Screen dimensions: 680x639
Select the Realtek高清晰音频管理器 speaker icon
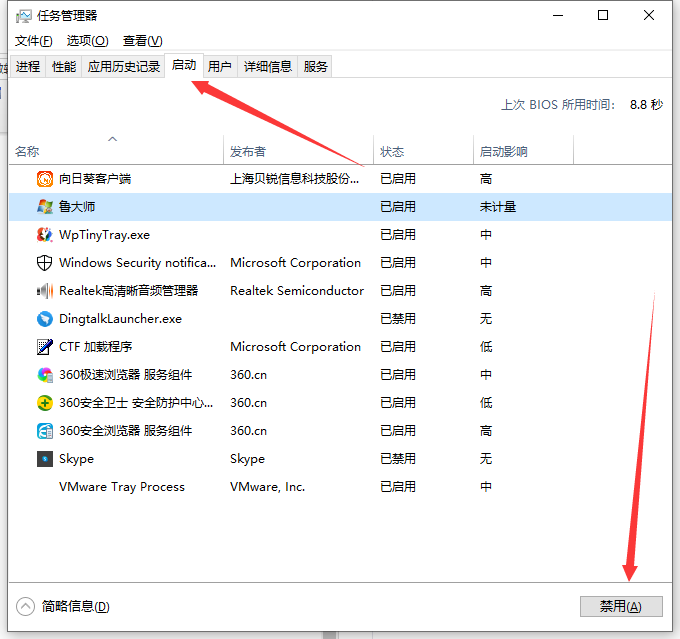pos(45,291)
